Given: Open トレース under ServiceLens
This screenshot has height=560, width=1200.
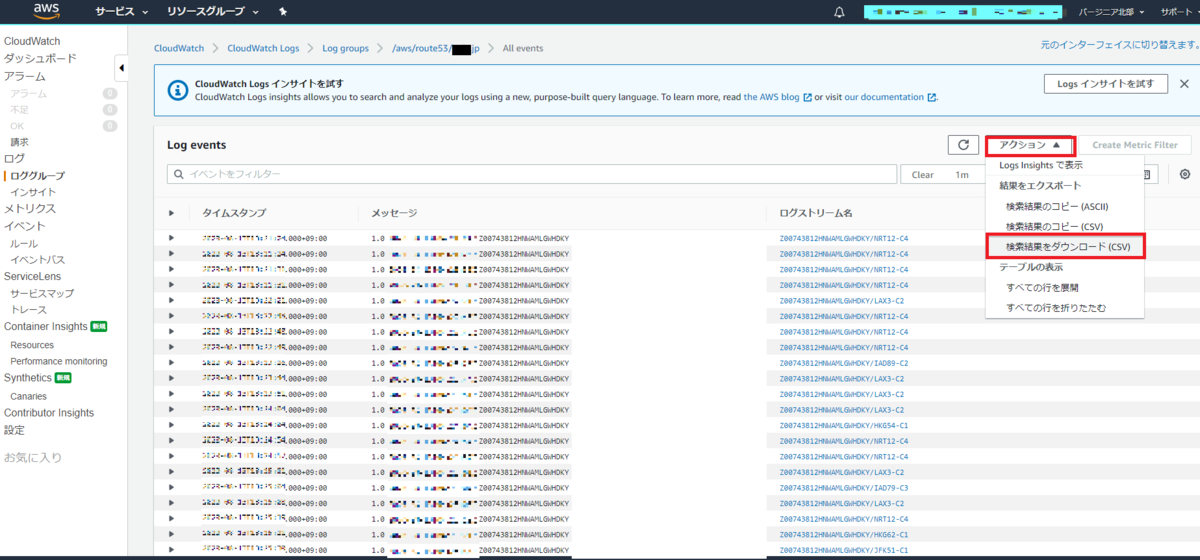Looking at the screenshot, I should coord(28,310).
